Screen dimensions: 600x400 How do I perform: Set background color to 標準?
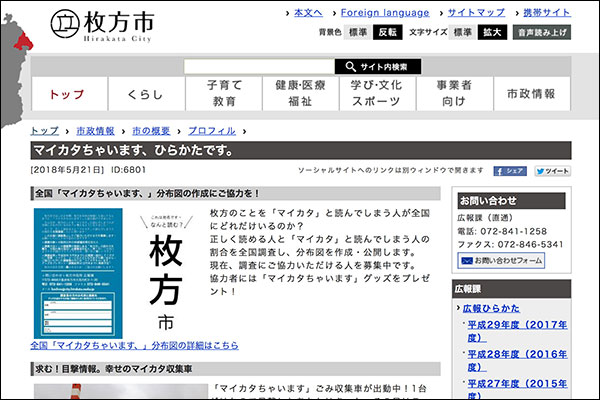pos(358,32)
